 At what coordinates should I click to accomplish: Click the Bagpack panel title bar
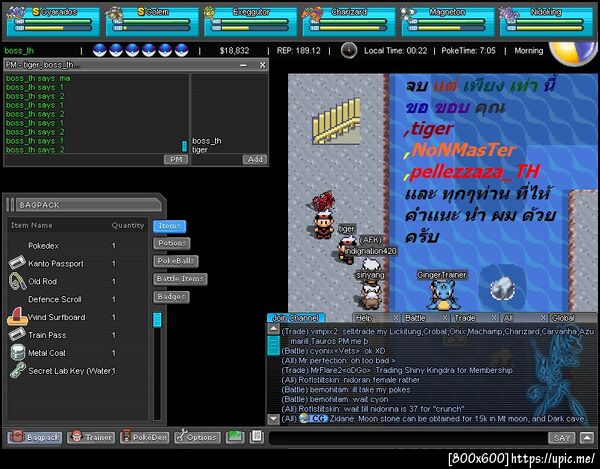88,205
